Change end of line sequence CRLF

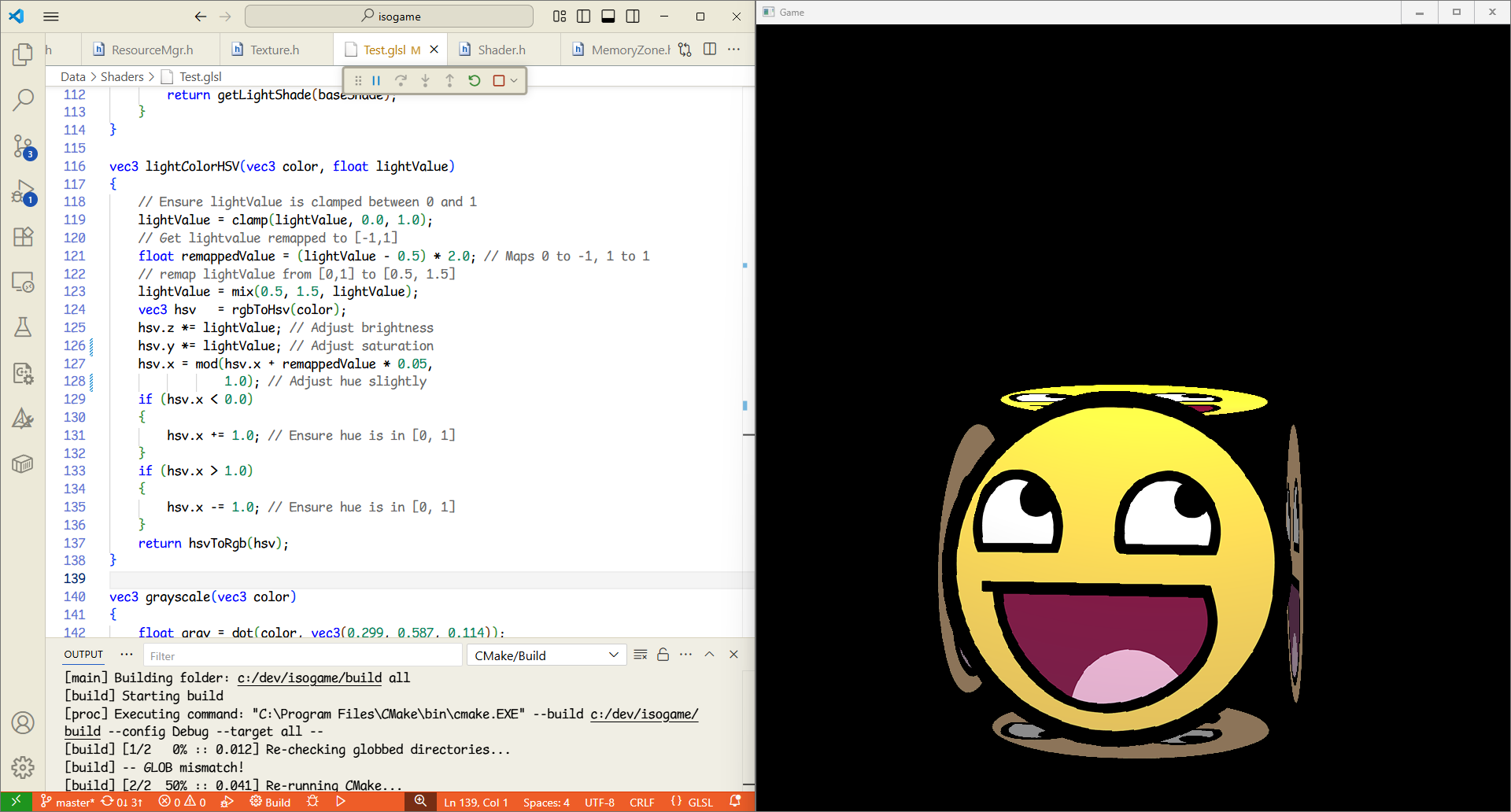641,802
